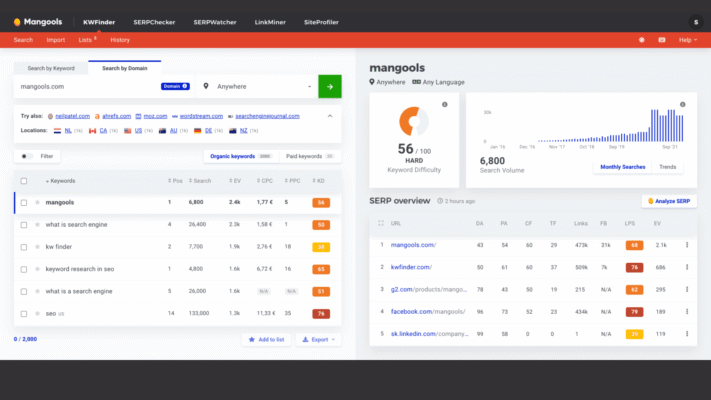Select the US location link
Image resolution: width=711 pixels, height=400 pixels.
point(138,131)
